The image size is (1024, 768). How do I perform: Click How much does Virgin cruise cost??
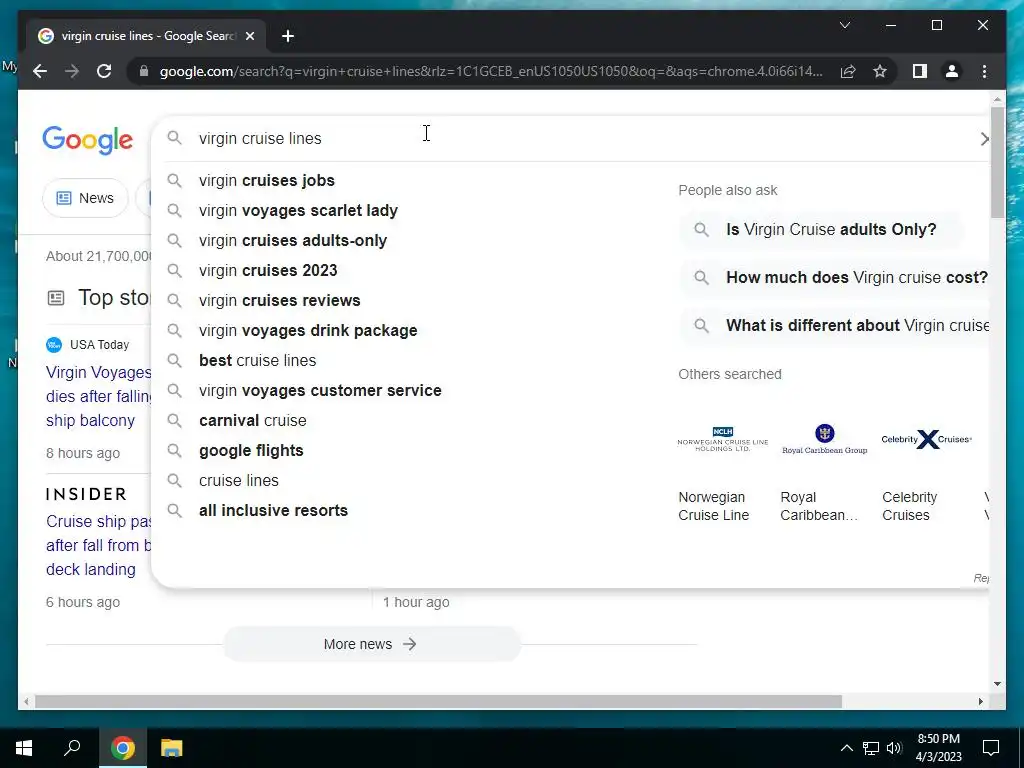(835, 278)
